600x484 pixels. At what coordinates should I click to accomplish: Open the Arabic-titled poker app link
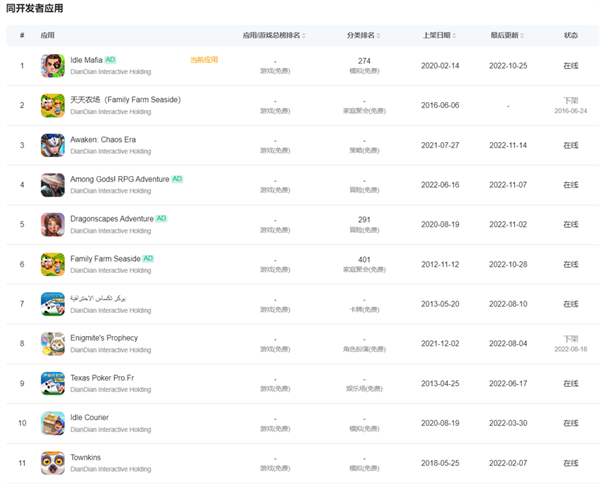pos(98,298)
